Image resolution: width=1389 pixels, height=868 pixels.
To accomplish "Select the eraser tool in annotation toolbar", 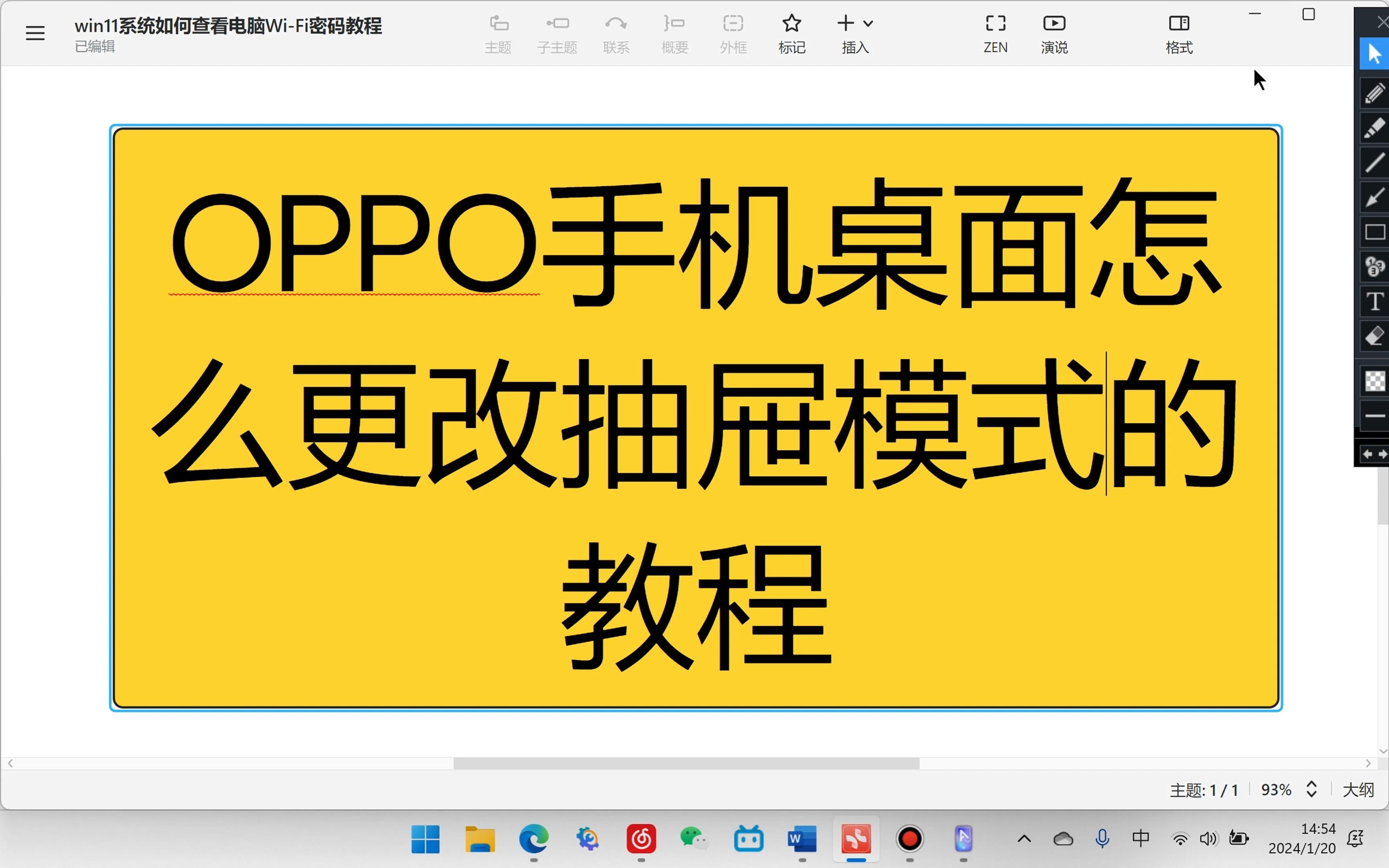I will [x=1375, y=336].
